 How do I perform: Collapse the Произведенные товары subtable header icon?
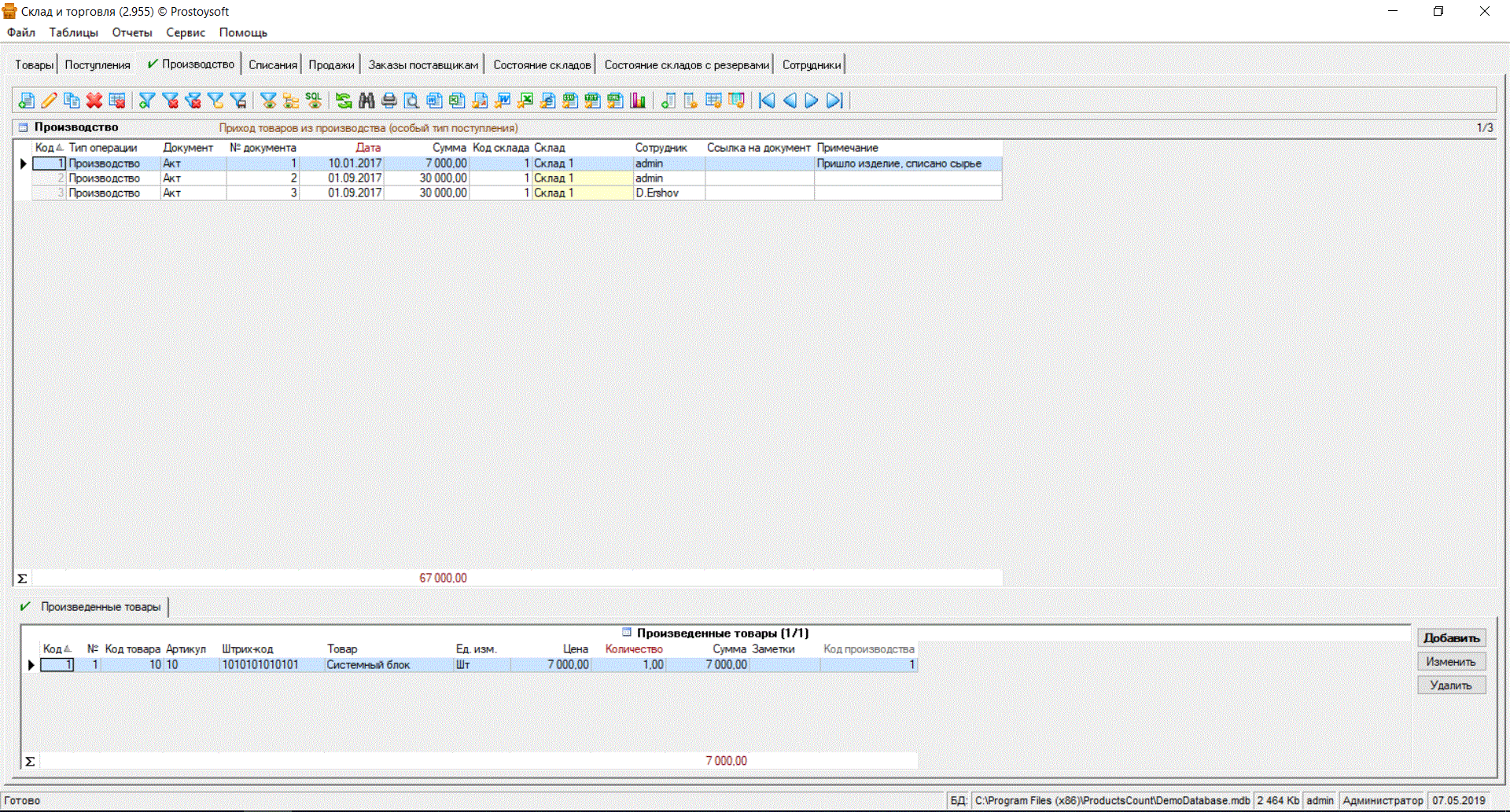coord(627,632)
